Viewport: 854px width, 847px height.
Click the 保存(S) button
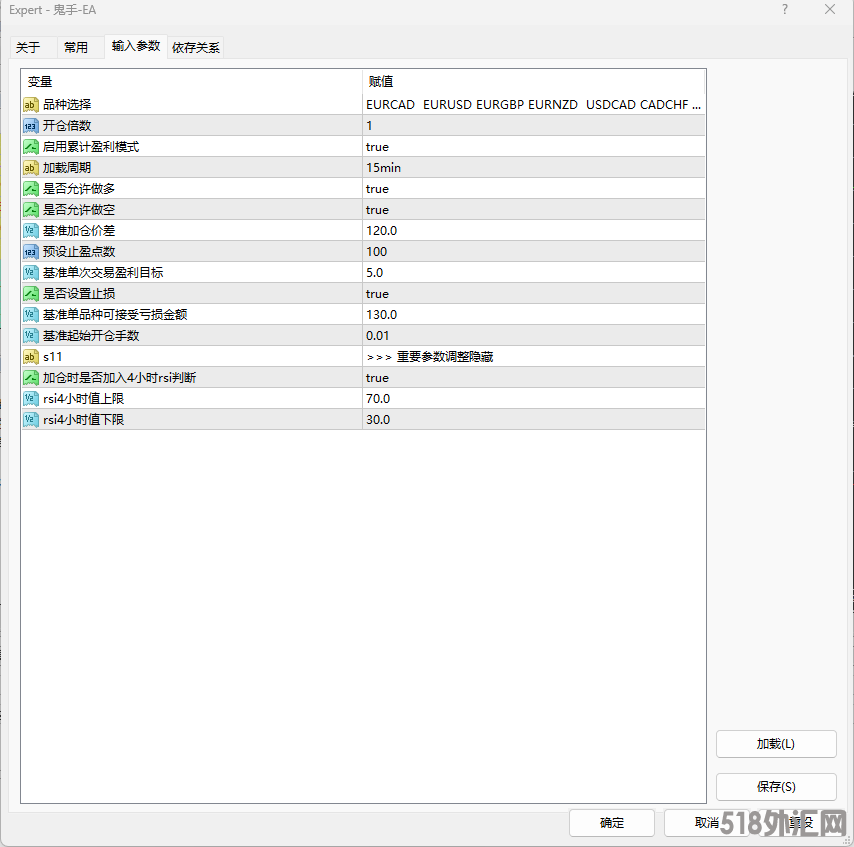coord(776,787)
